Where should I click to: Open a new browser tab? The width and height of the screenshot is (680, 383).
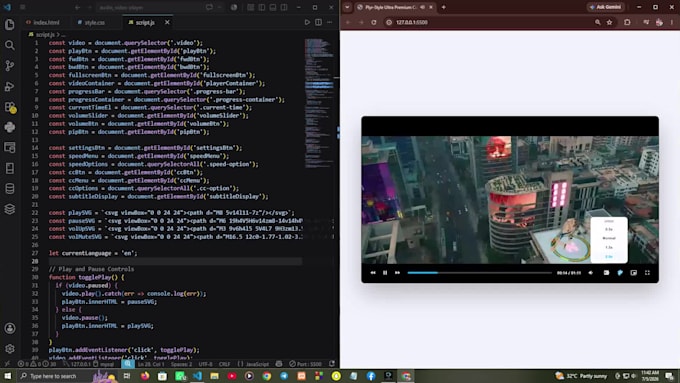(x=443, y=7)
